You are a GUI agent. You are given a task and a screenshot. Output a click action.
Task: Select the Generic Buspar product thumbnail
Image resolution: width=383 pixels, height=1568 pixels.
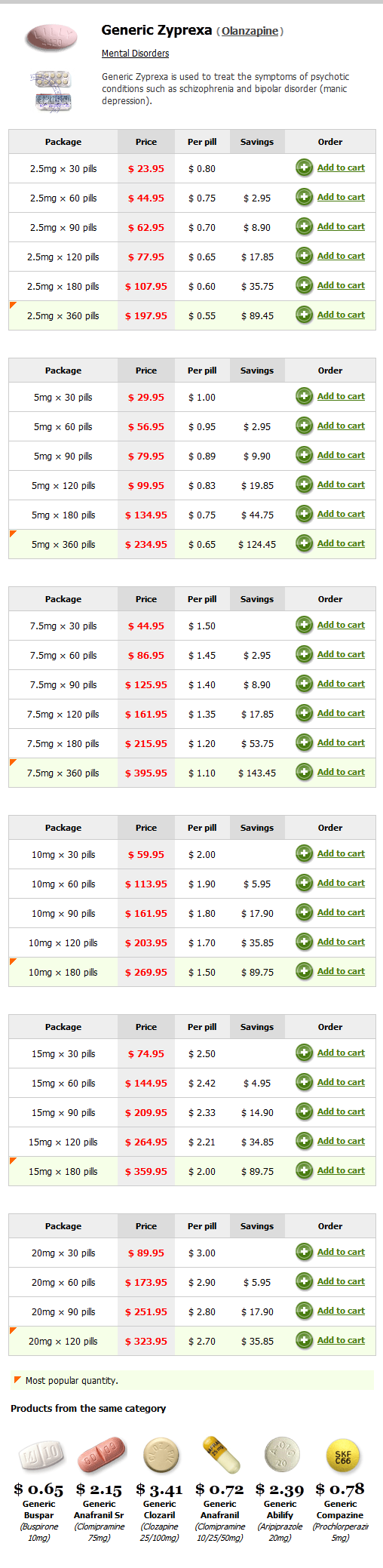[40, 1456]
